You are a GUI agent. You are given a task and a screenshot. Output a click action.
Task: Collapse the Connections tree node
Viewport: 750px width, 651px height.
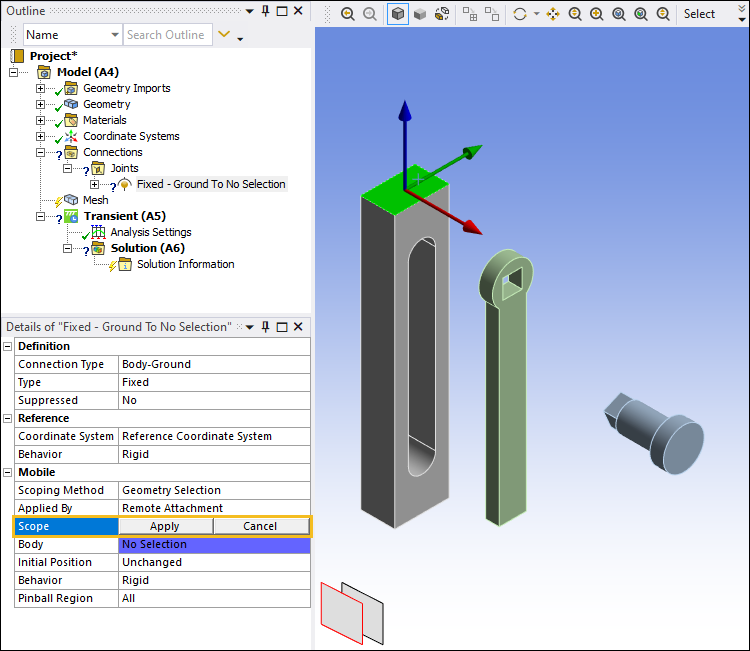[x=41, y=152]
